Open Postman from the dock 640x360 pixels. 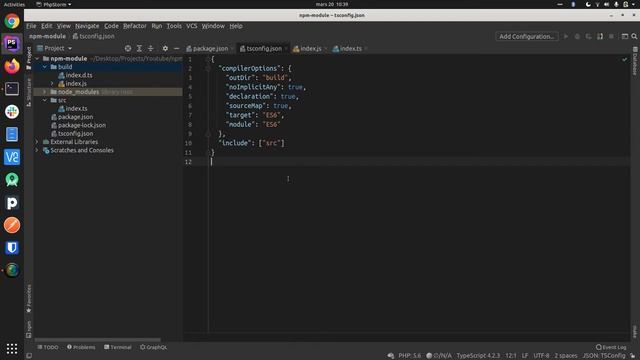coord(12,224)
